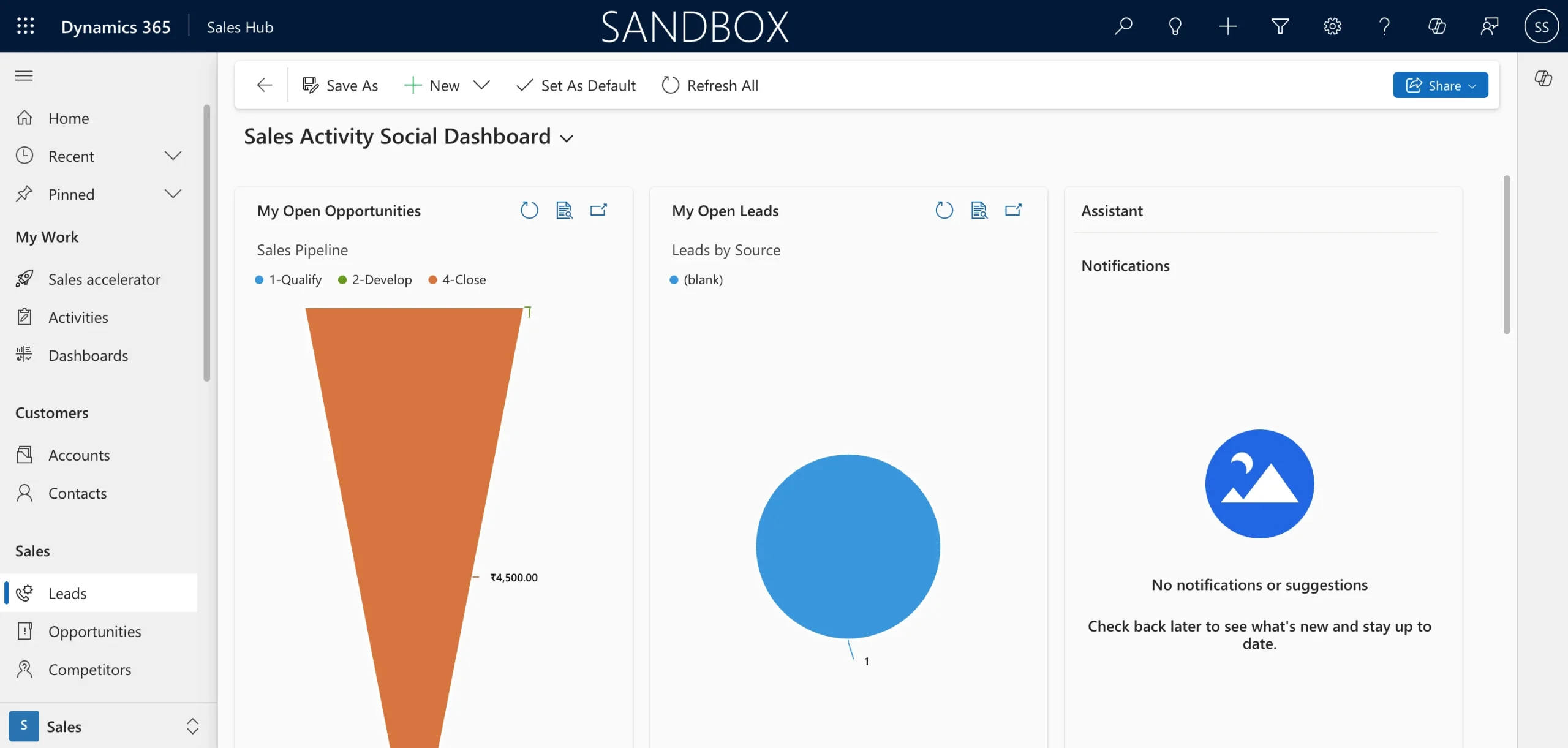This screenshot has width=1568, height=748.
Task: Click Save As in command bar
Action: 341,85
